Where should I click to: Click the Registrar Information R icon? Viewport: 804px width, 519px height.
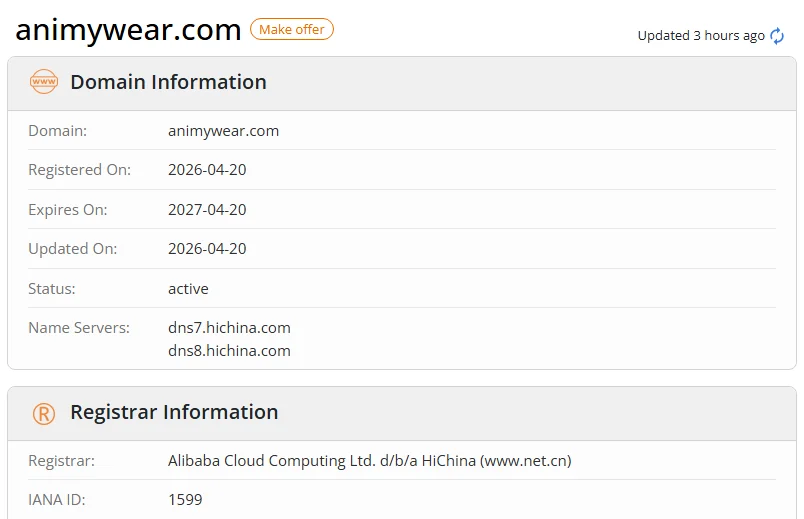click(44, 413)
